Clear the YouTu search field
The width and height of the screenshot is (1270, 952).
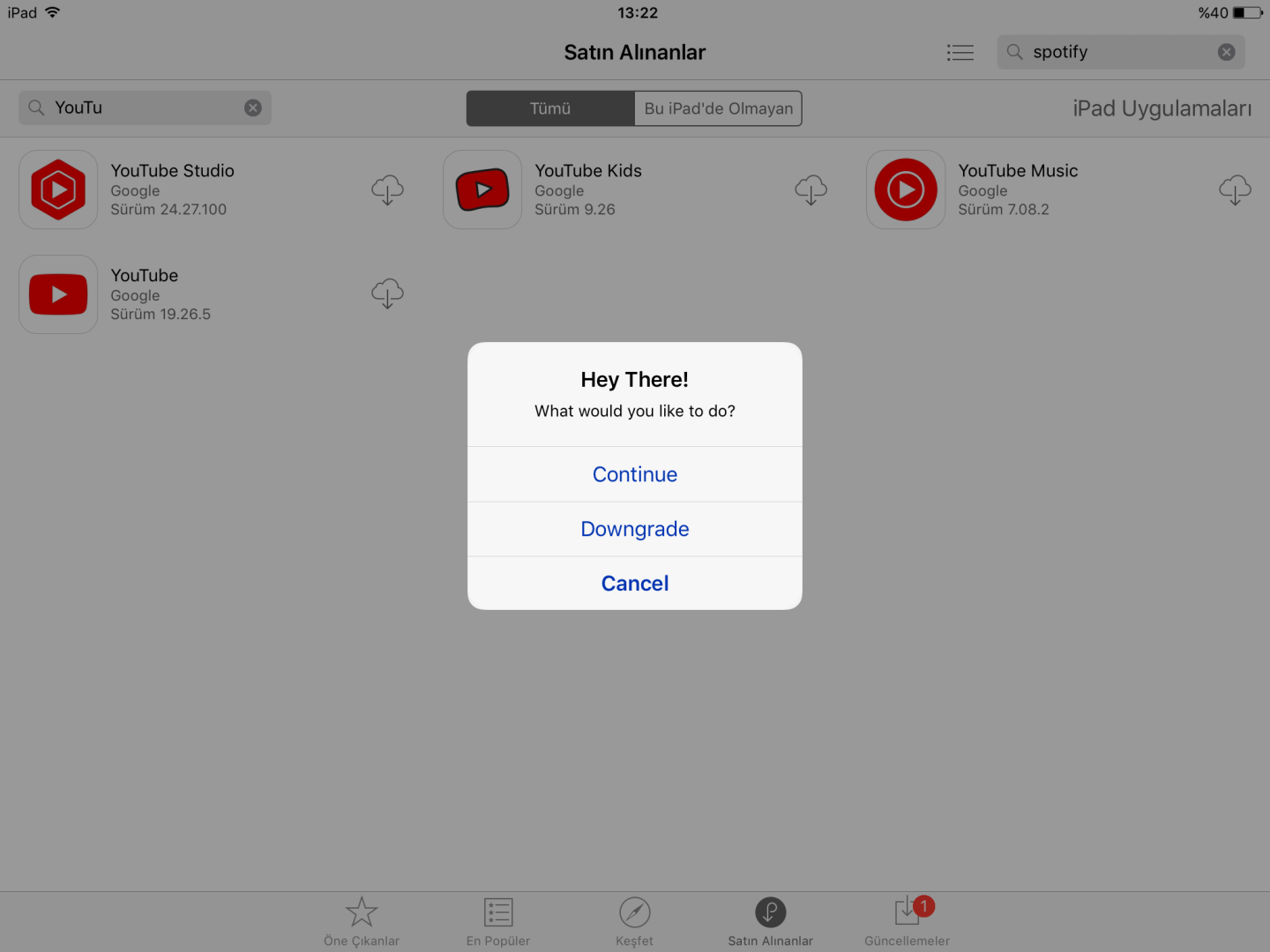pyautogui.click(x=253, y=108)
